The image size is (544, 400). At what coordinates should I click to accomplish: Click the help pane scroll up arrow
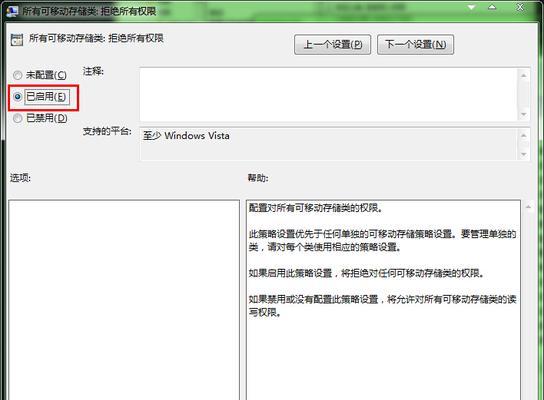point(528,207)
